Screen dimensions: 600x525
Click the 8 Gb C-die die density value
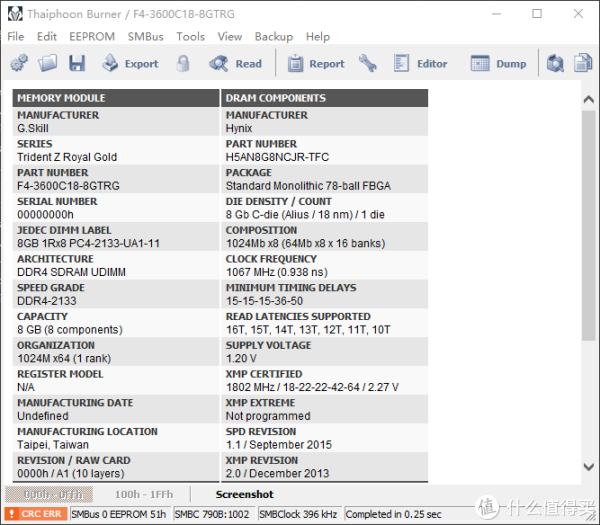(x=305, y=214)
